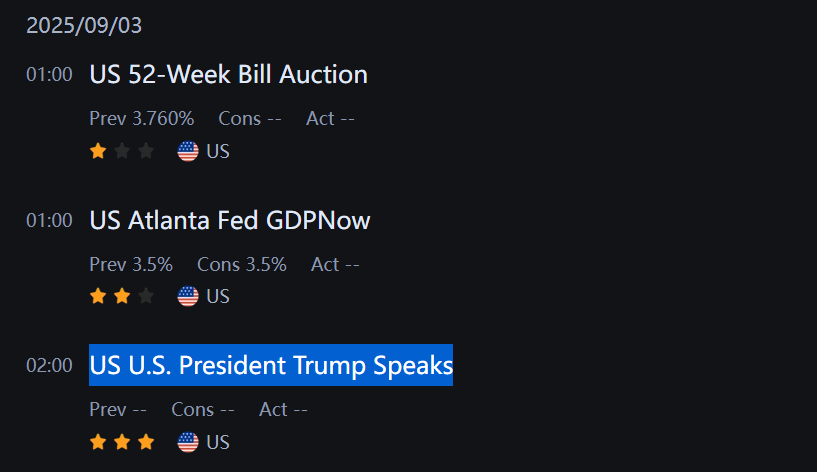Click the Act -- field of Bill Auction
The width and height of the screenshot is (817, 472).
pos(330,119)
